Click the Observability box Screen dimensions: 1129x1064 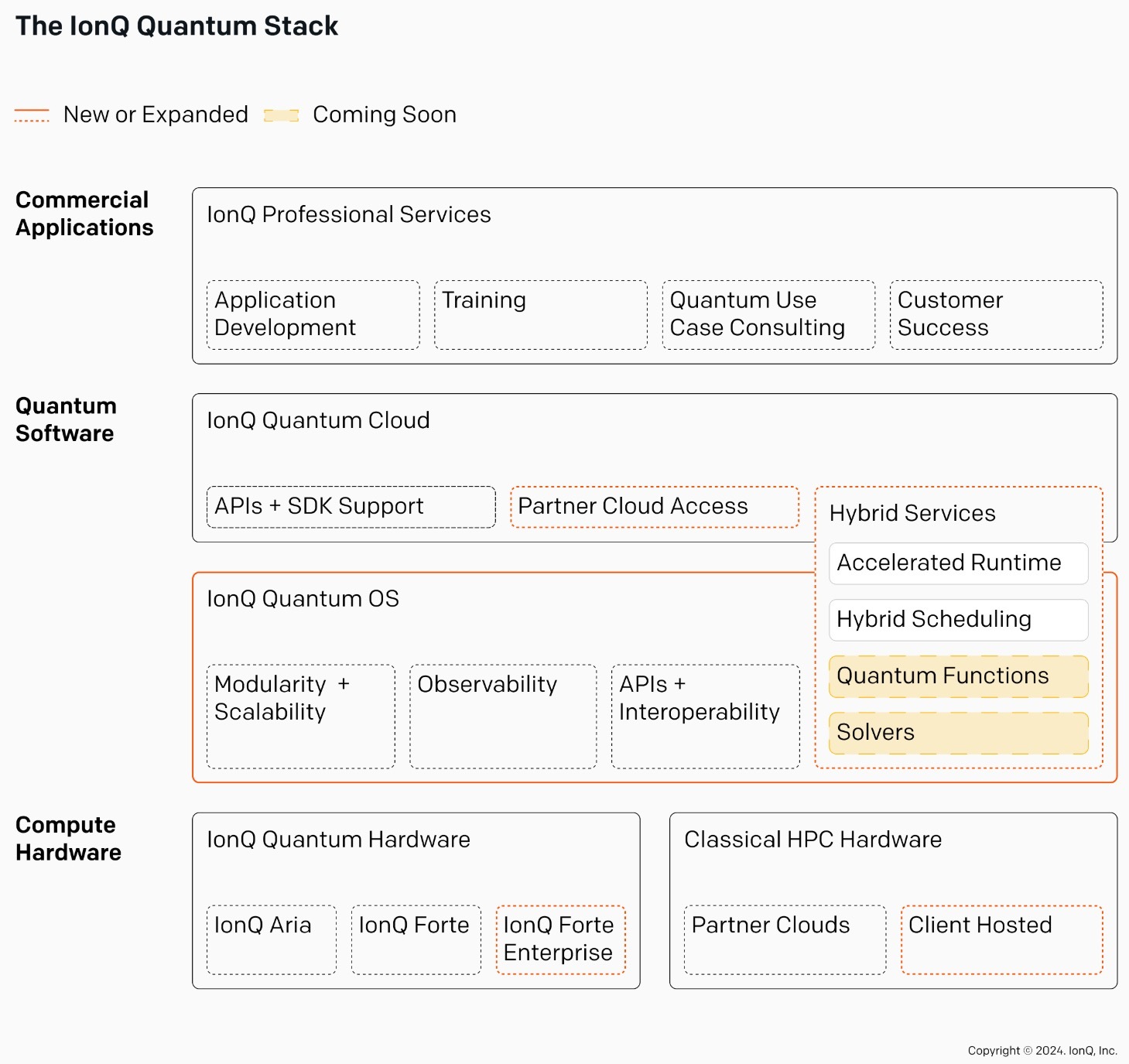click(x=503, y=717)
